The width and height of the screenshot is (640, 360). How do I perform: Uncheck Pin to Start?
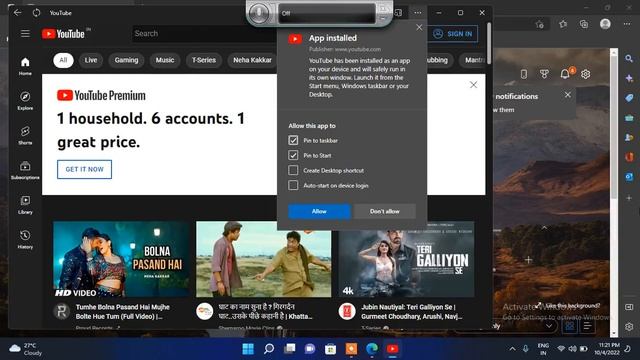point(293,156)
